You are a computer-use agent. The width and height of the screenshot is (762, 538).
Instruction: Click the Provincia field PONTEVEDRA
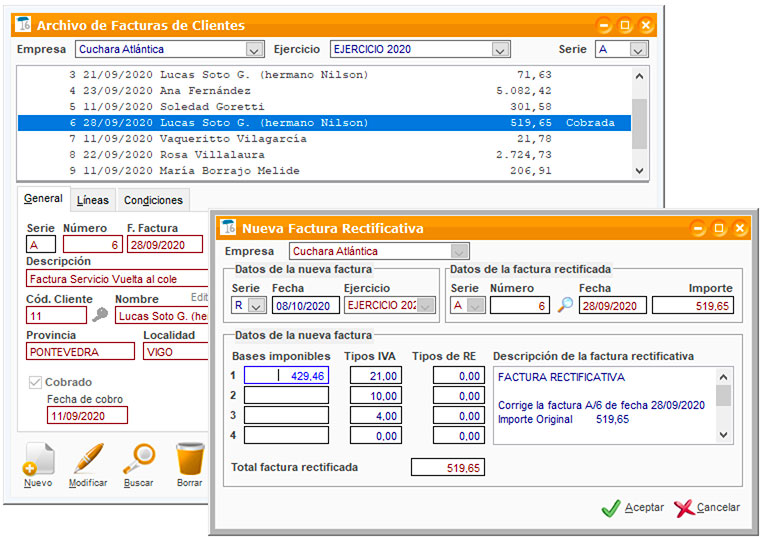(x=80, y=351)
